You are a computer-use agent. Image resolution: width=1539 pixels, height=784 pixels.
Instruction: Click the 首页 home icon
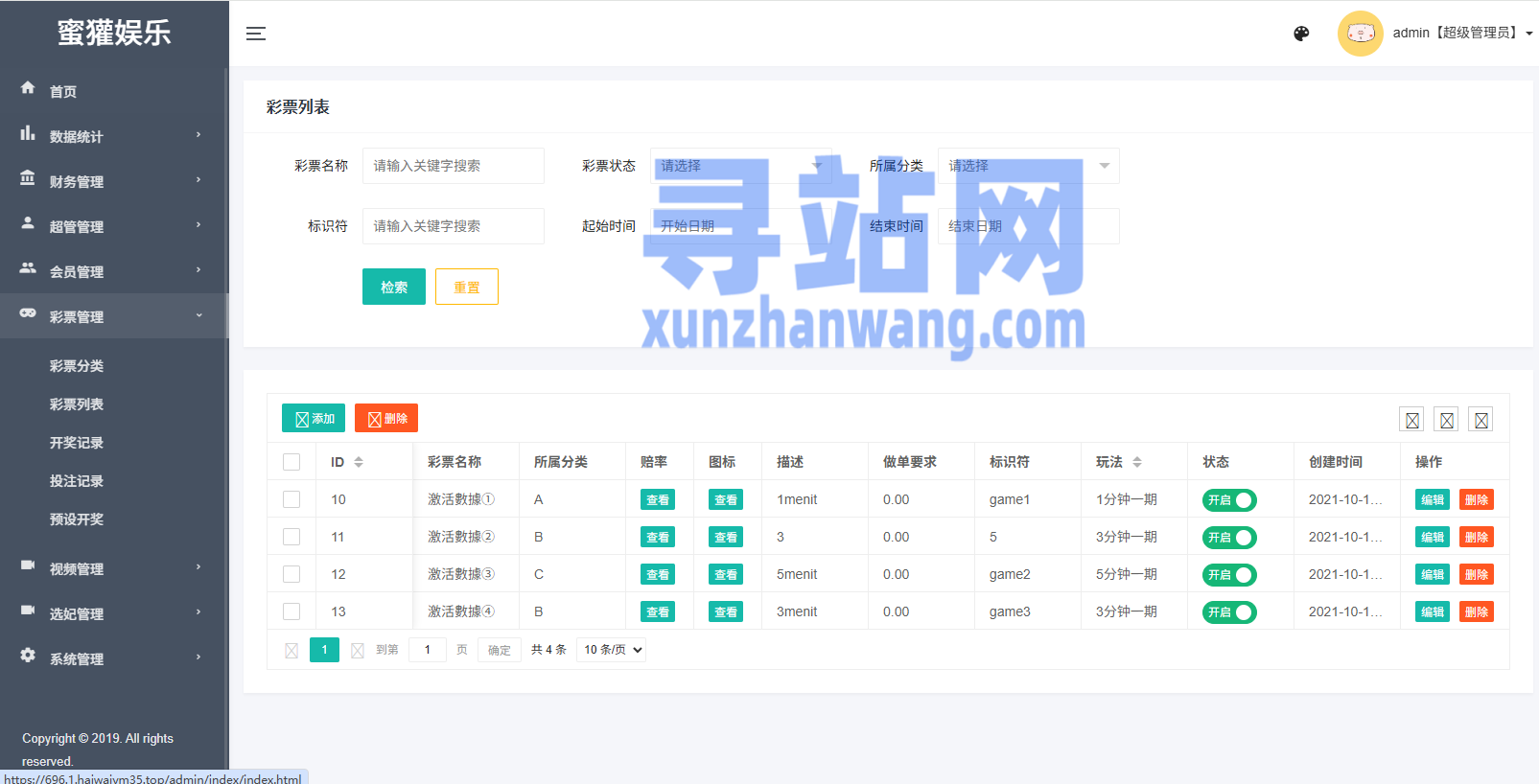(x=28, y=88)
